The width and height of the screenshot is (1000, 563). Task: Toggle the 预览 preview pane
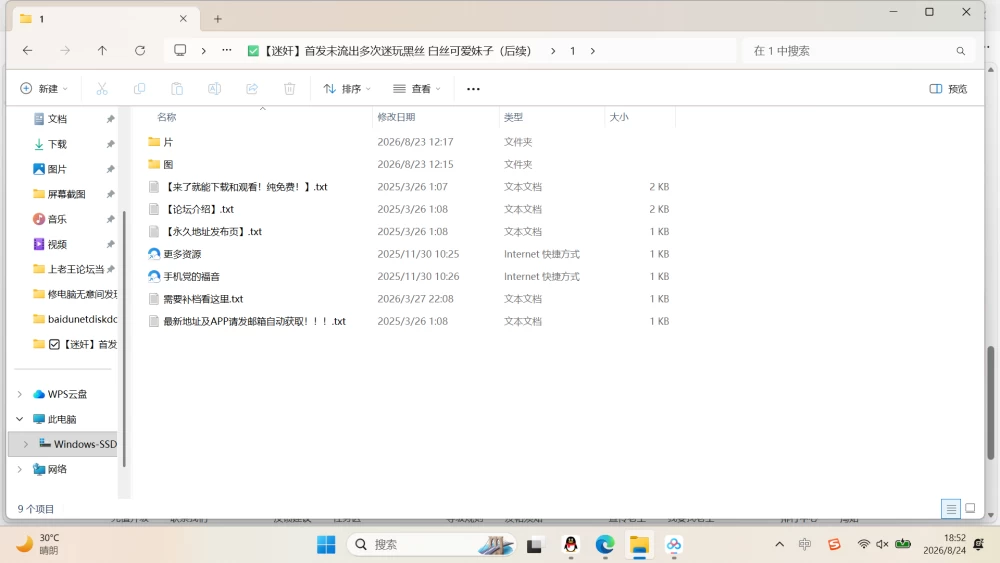tap(948, 89)
